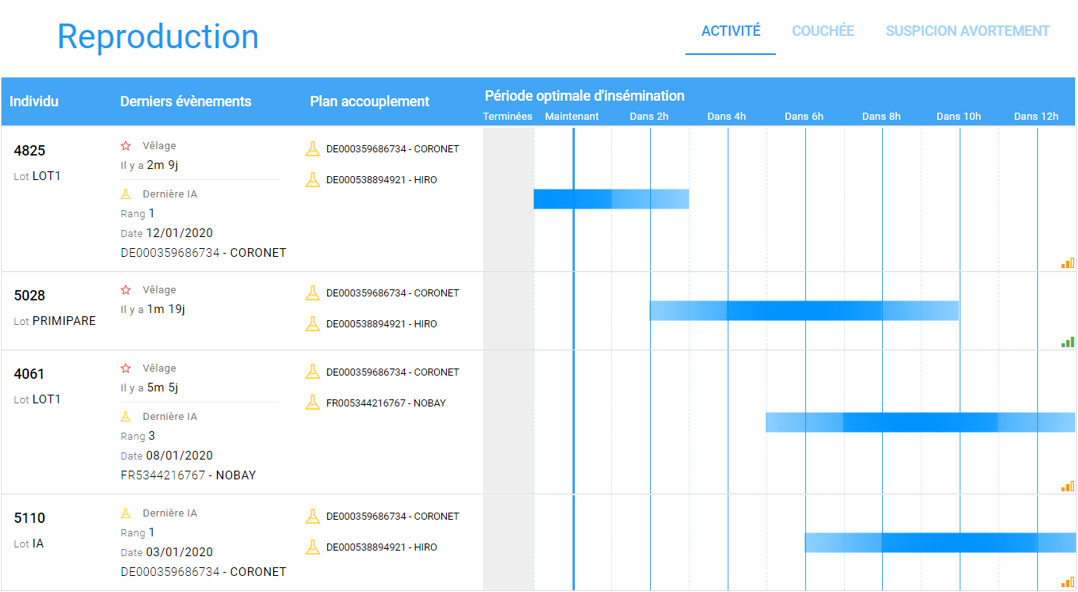Viewport: 1078px width, 592px height.
Task: Select the insemination period bar for 4061
Action: point(921,422)
